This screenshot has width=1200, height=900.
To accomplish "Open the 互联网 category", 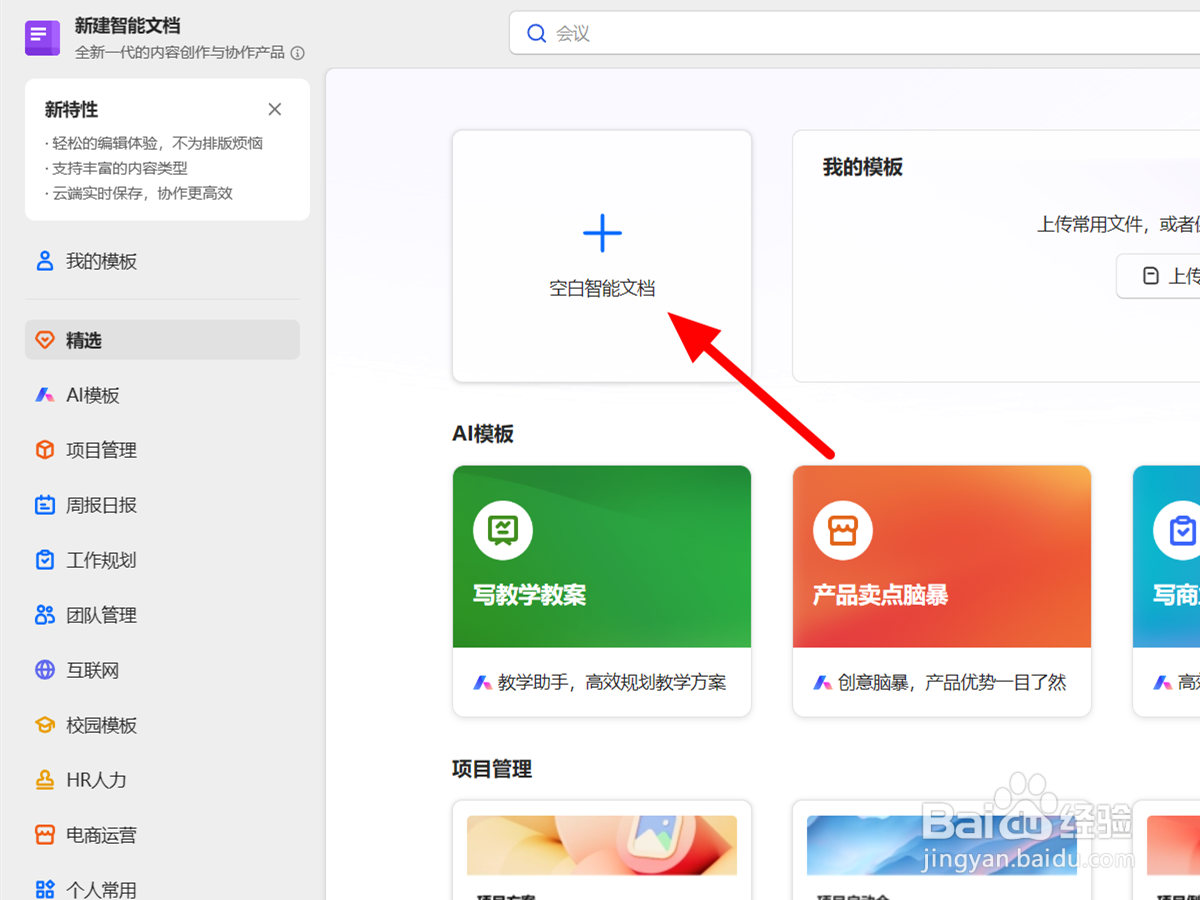I will (x=162, y=670).
